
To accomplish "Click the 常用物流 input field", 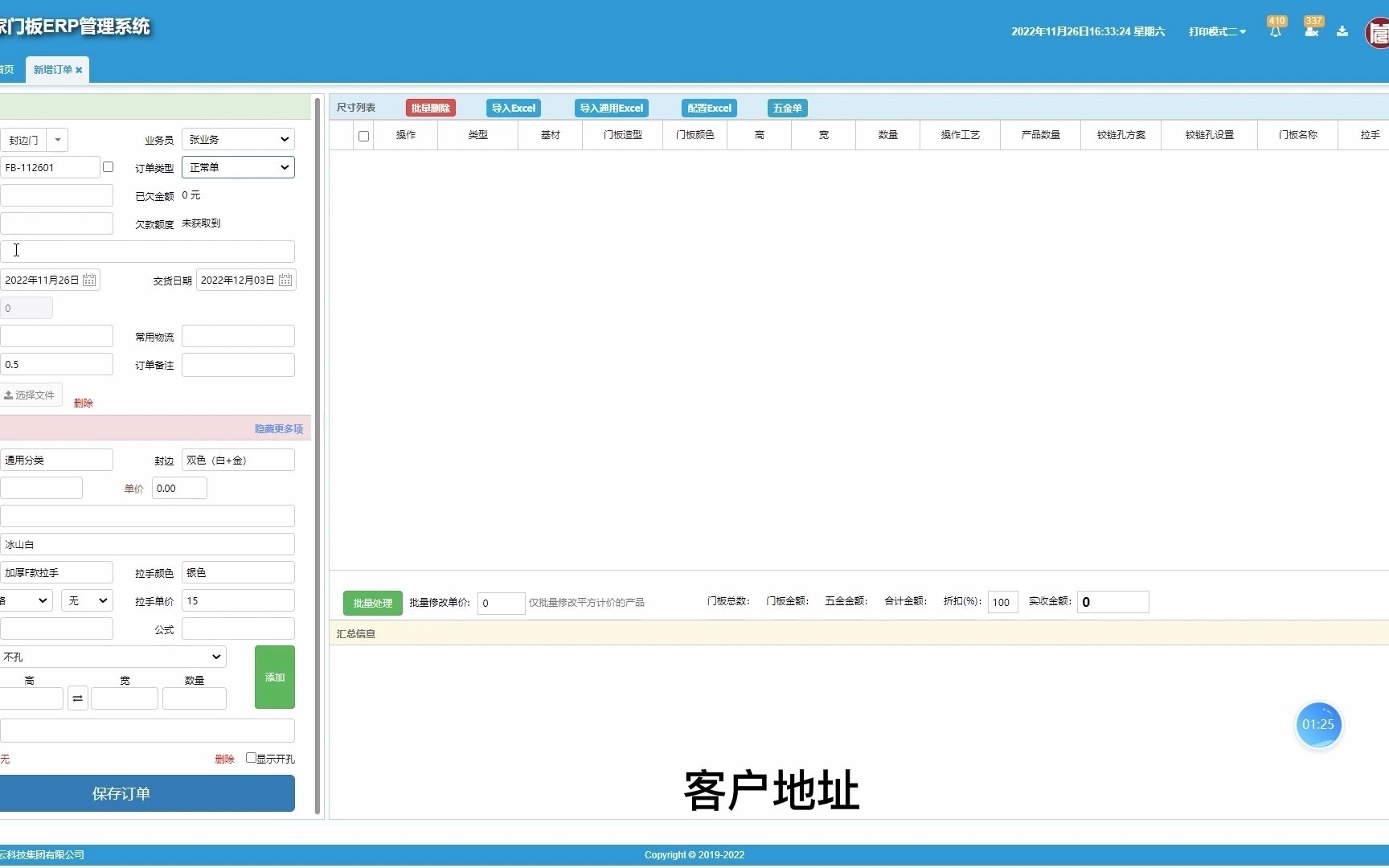I will pyautogui.click(x=238, y=336).
